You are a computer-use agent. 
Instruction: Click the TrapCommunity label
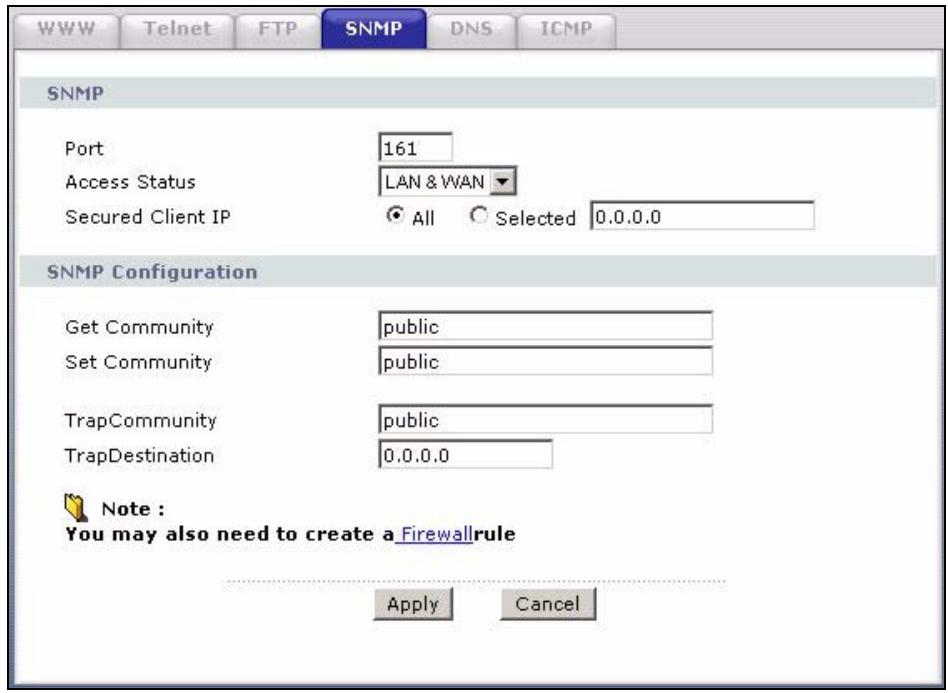point(141,420)
